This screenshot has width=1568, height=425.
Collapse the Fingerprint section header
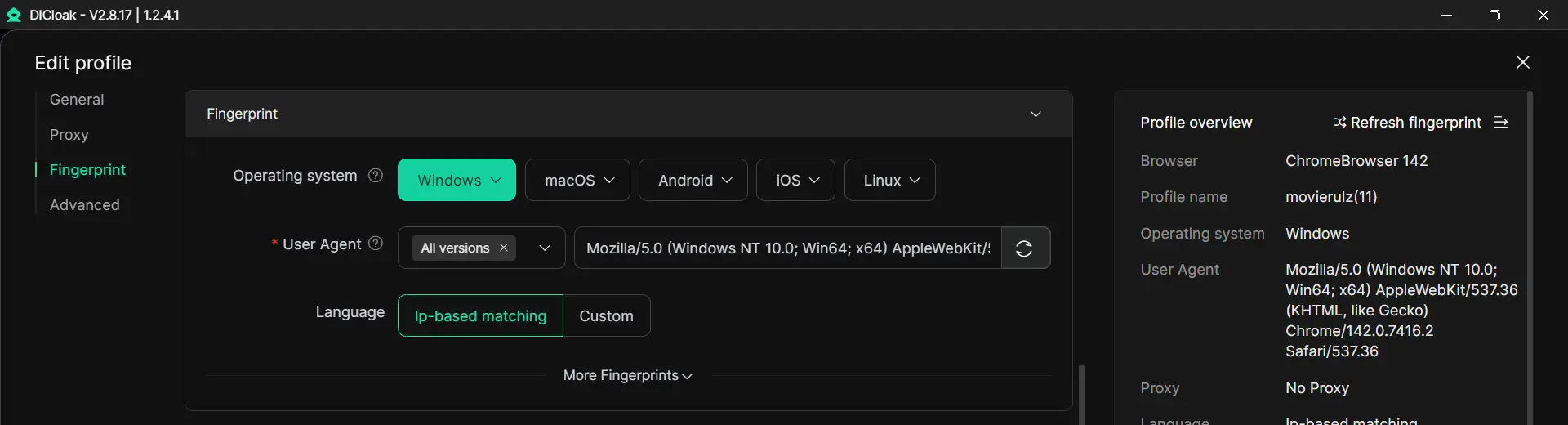click(x=1036, y=114)
